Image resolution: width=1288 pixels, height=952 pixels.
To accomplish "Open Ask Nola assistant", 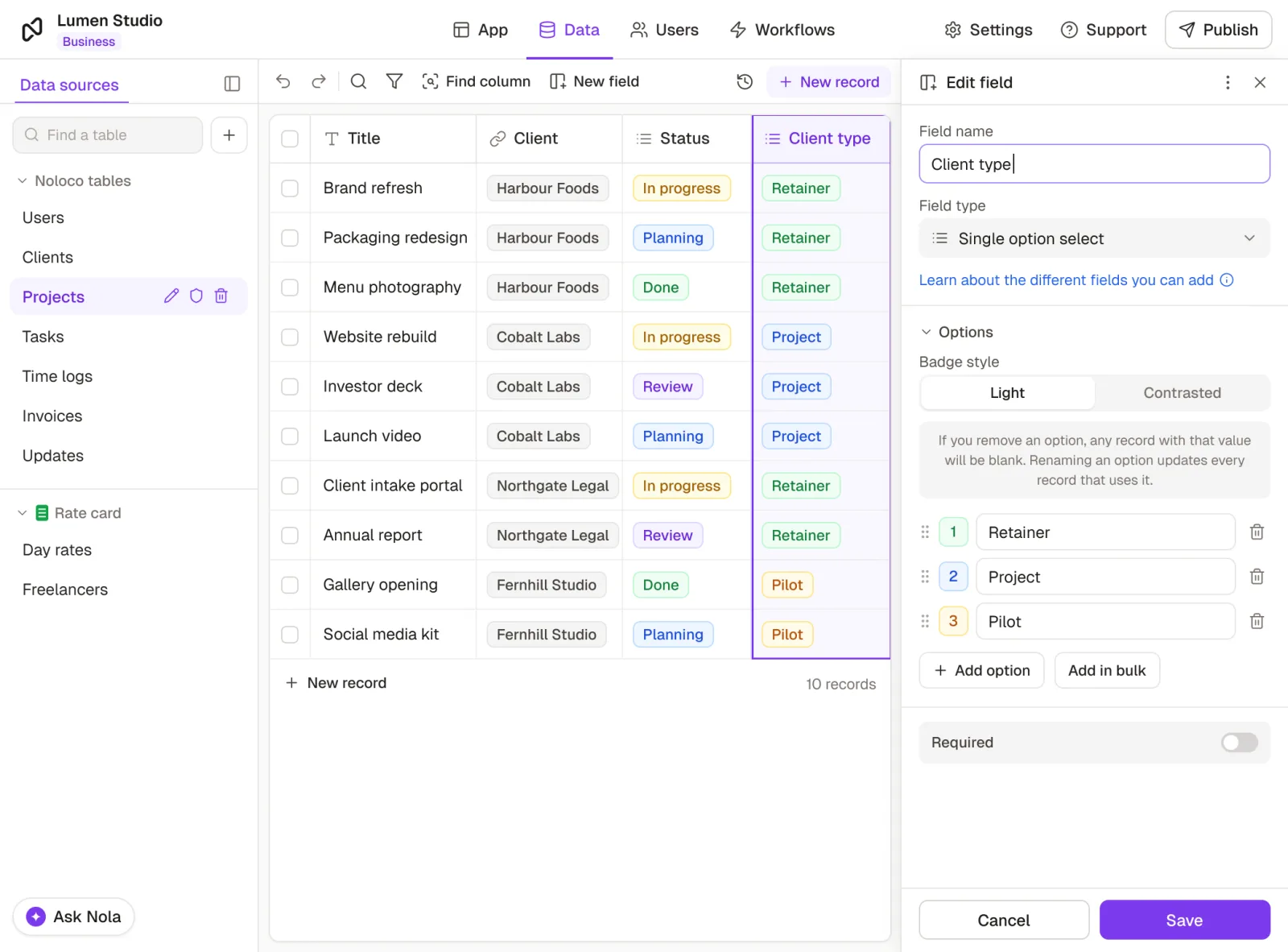I will 73,917.
